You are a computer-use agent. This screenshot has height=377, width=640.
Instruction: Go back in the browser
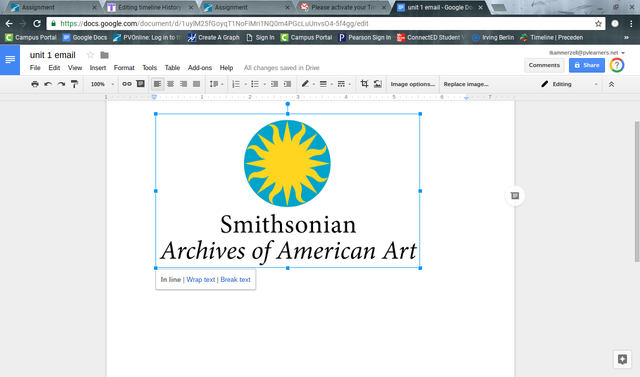click(9, 24)
